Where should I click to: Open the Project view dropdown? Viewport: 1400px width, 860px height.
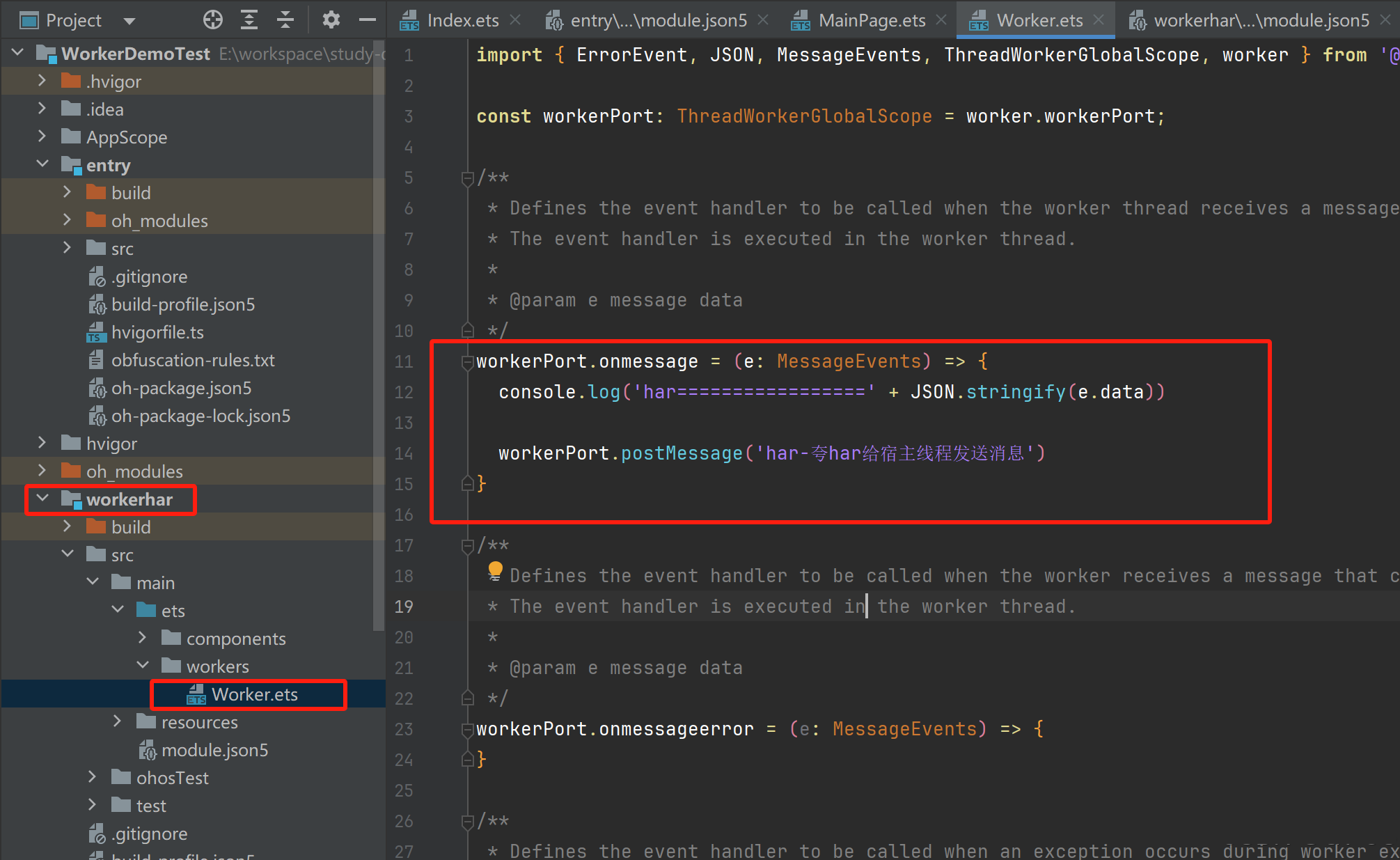[x=129, y=21]
